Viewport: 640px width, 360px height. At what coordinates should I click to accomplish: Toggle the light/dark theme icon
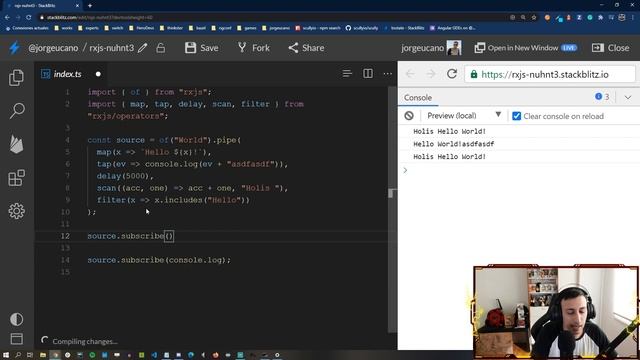tap(16, 319)
